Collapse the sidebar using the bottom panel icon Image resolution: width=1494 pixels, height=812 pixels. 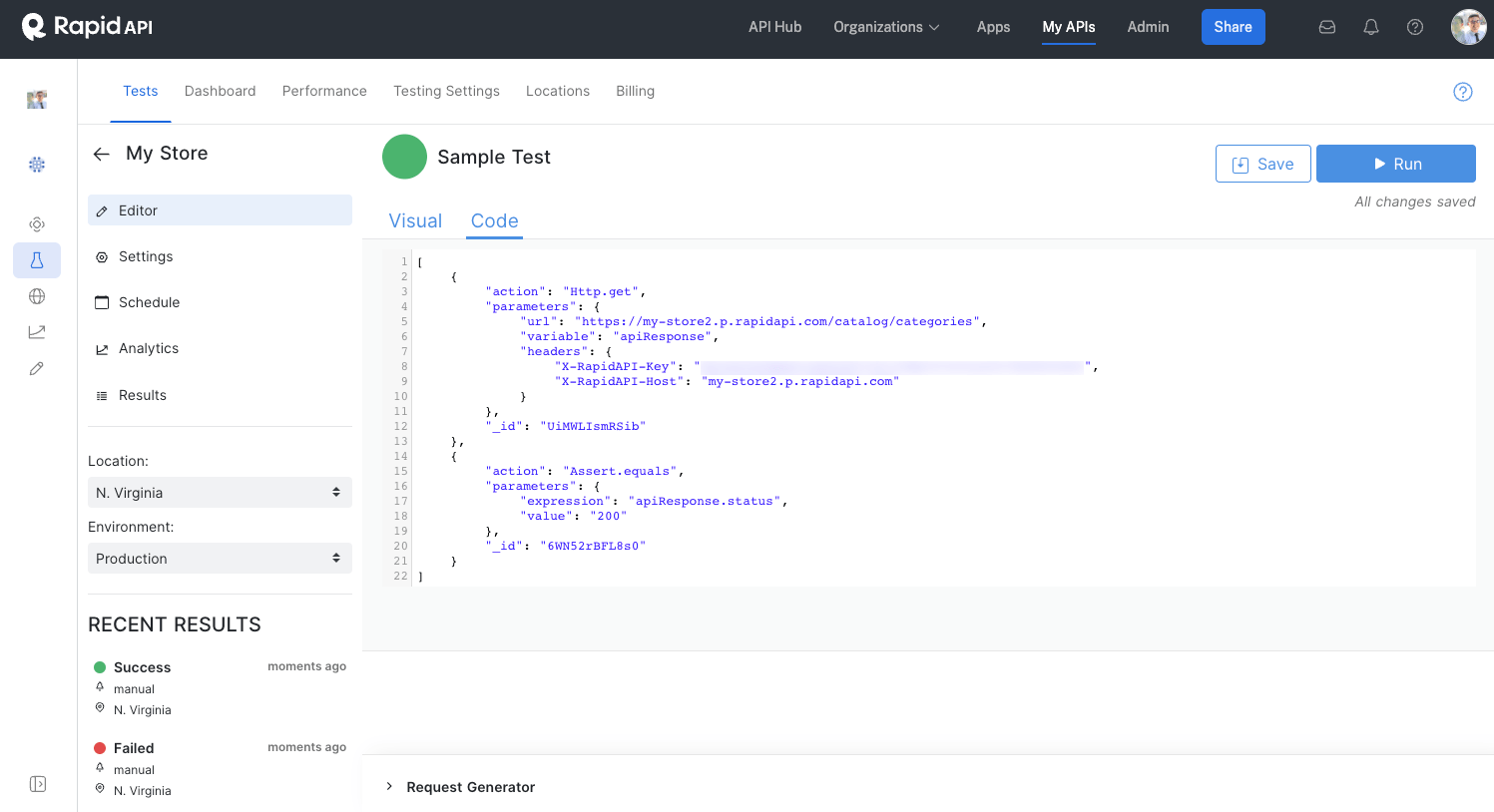[37, 784]
